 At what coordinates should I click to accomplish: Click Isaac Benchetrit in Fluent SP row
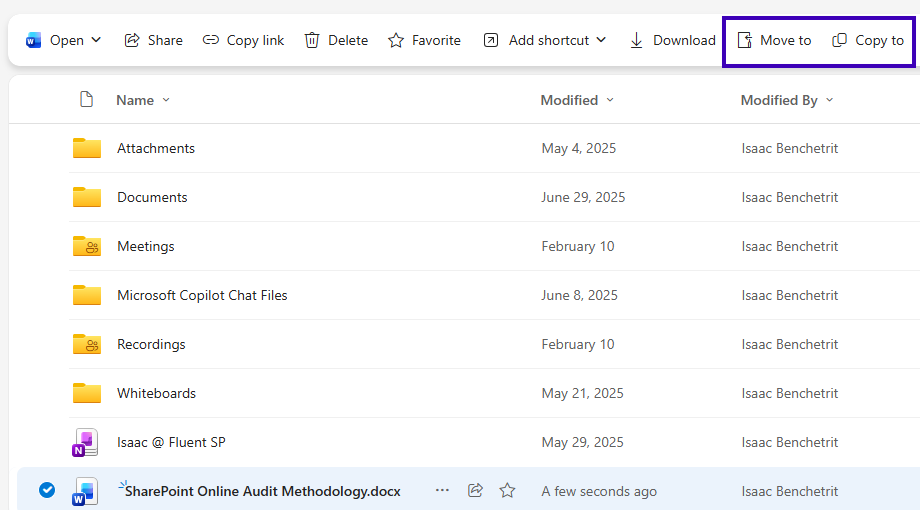click(790, 443)
